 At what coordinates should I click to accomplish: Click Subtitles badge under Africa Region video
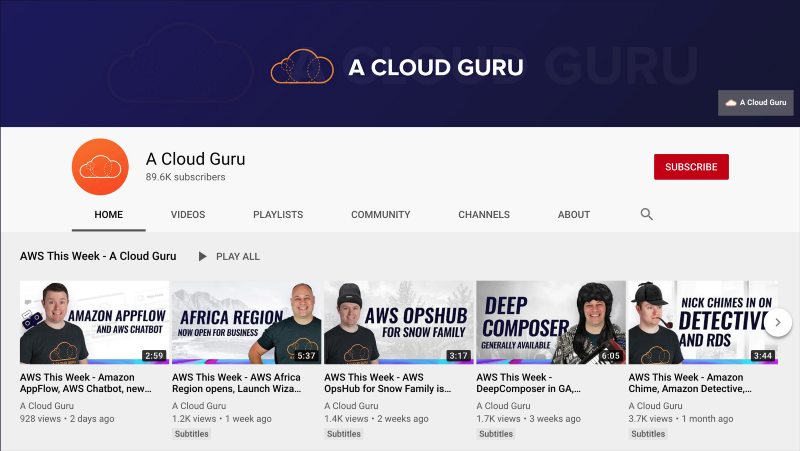[191, 434]
